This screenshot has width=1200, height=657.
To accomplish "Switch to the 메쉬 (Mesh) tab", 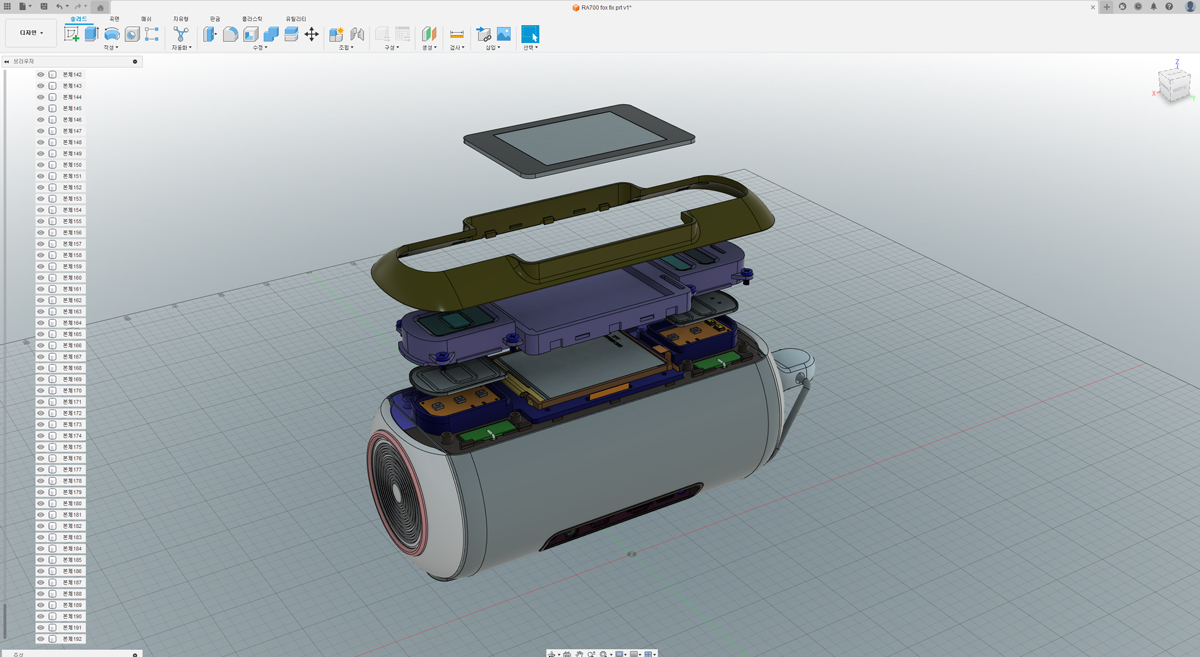I will (146, 19).
